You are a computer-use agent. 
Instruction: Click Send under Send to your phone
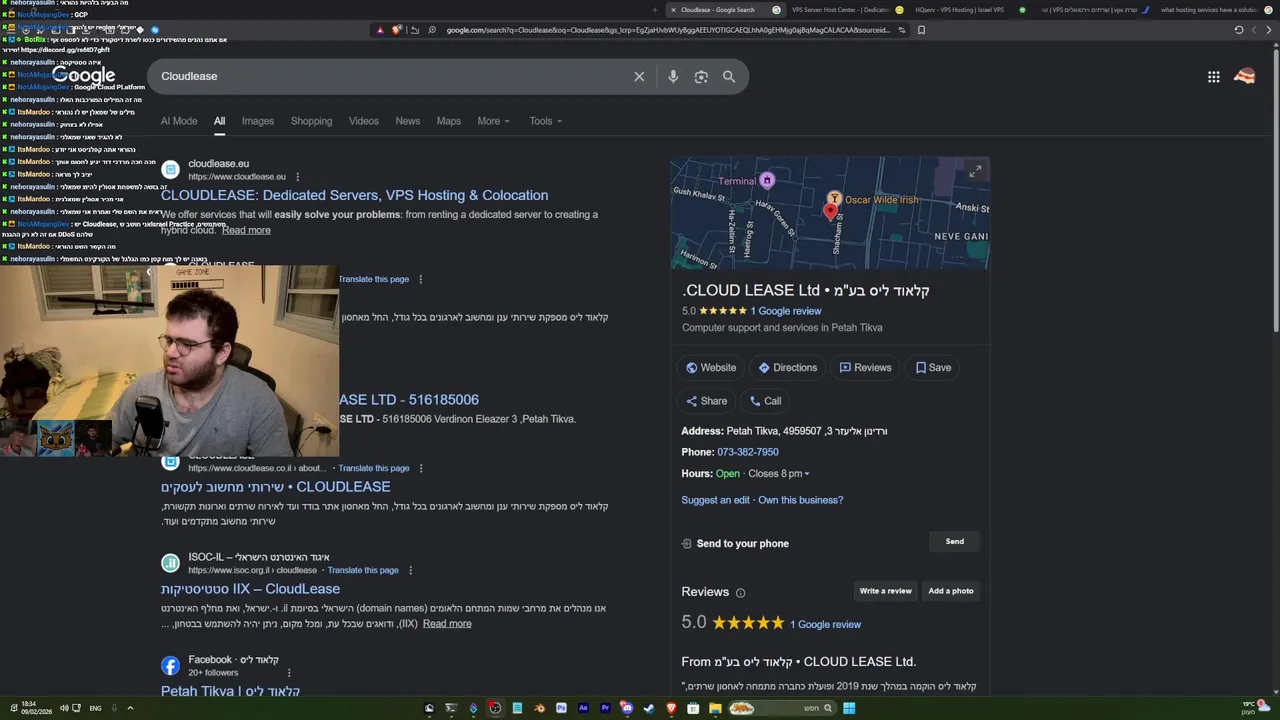[x=955, y=542]
